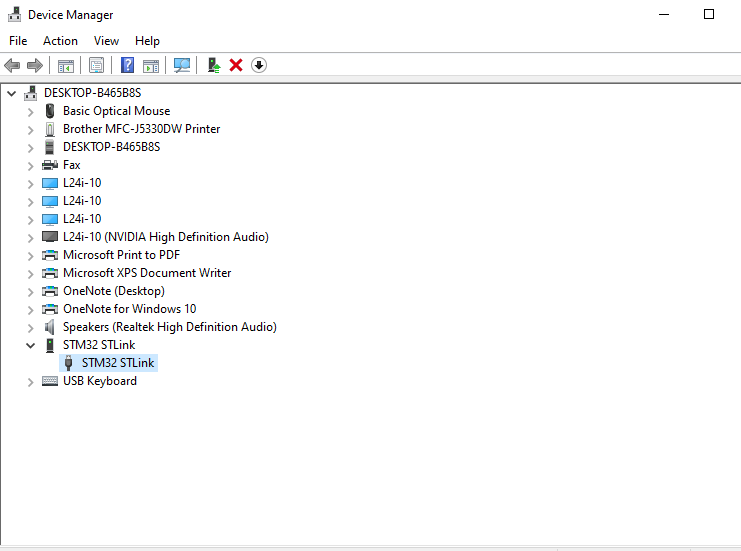Expand the Microsoft Print to PDF node

pyautogui.click(x=31, y=256)
